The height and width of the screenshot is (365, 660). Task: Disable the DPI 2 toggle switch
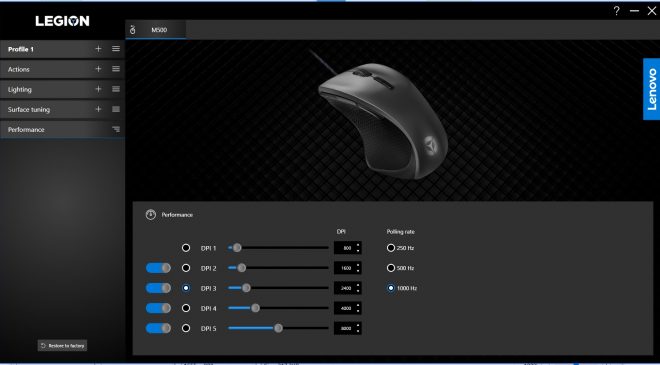click(158, 268)
